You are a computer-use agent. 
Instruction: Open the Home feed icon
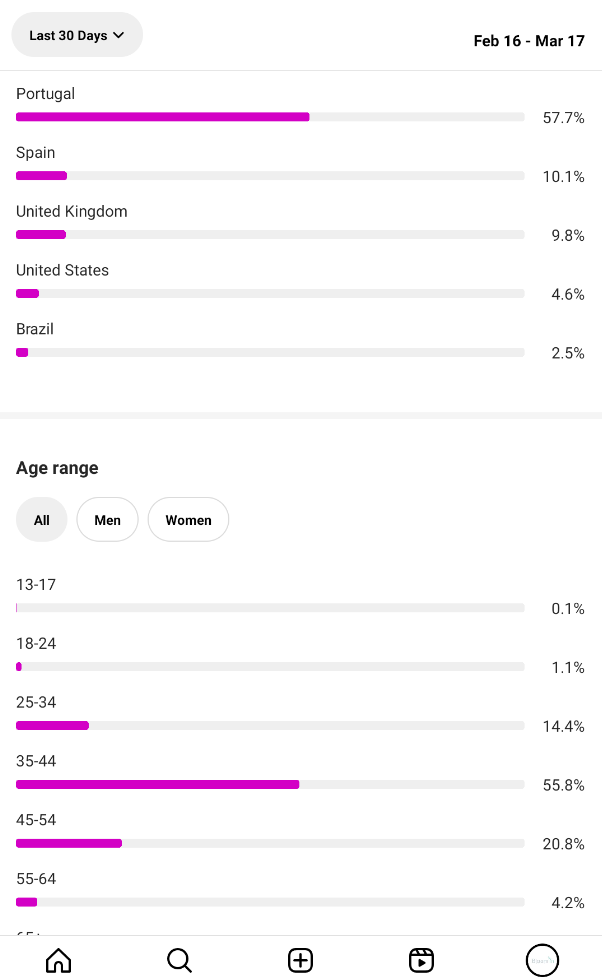(59, 960)
